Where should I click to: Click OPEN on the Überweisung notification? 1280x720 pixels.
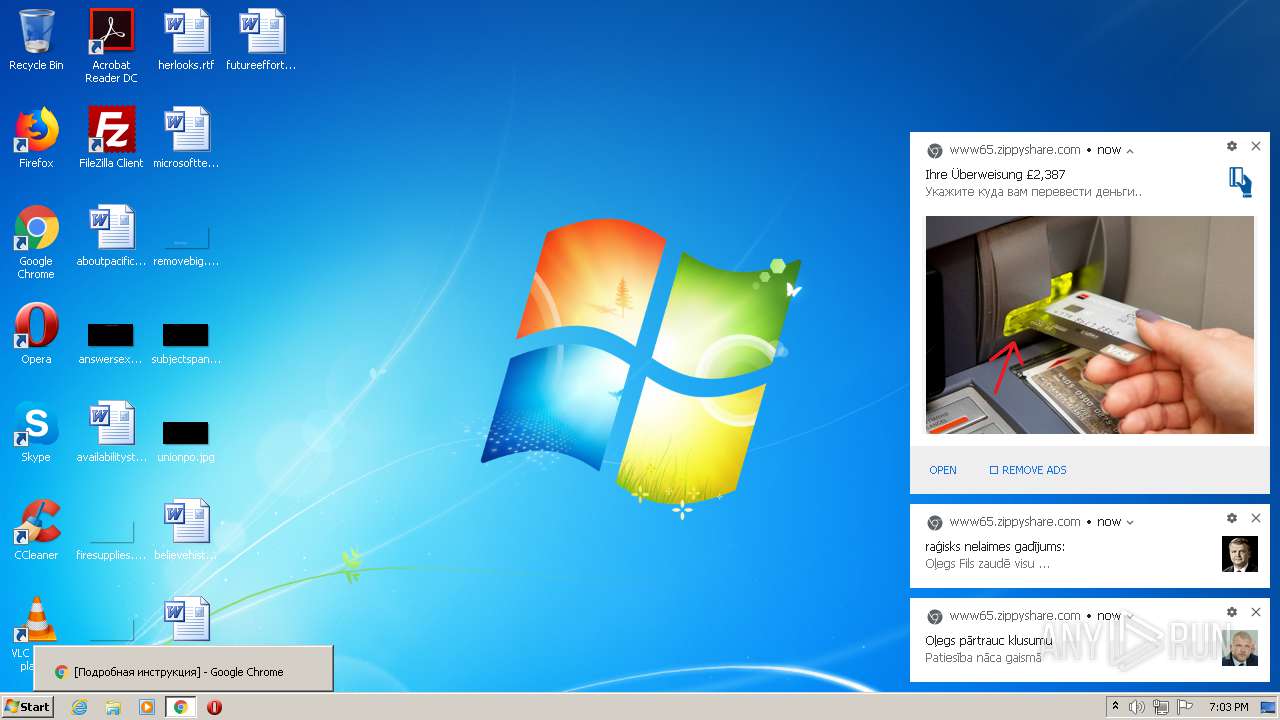[x=943, y=470]
